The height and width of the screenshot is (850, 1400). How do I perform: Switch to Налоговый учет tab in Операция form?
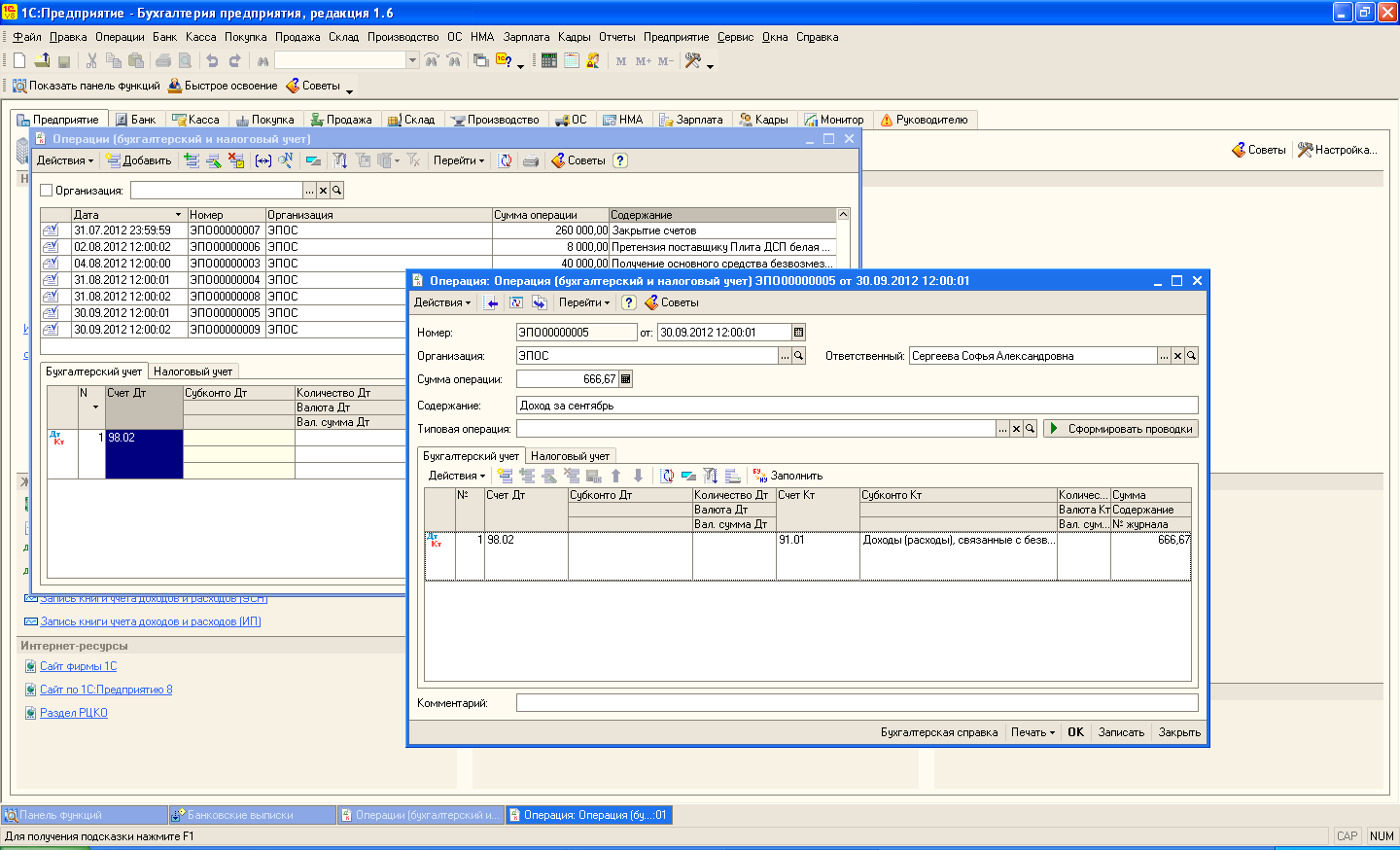coord(570,456)
